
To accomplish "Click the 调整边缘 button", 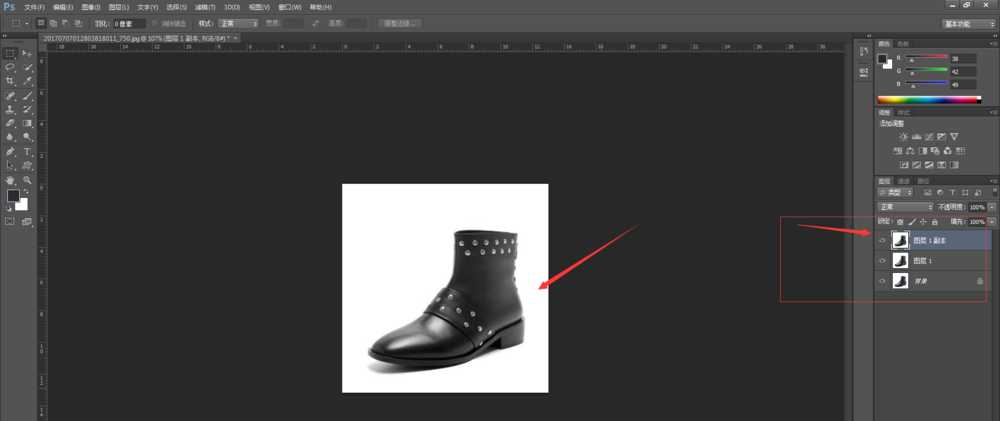I will [400, 22].
